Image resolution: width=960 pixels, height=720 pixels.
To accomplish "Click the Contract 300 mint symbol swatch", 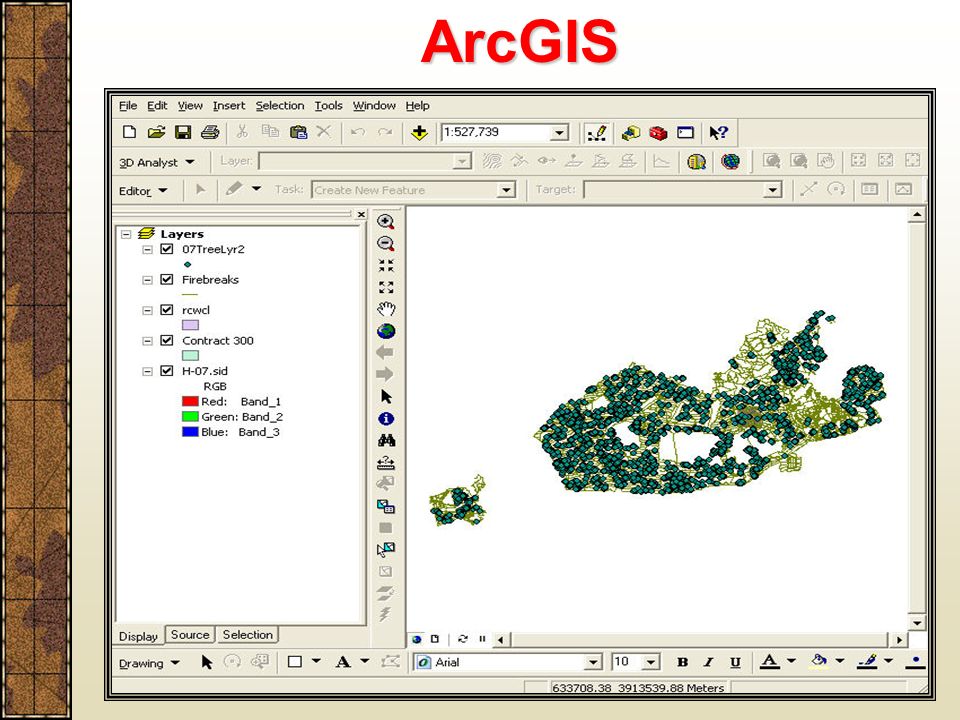I will pyautogui.click(x=190, y=356).
